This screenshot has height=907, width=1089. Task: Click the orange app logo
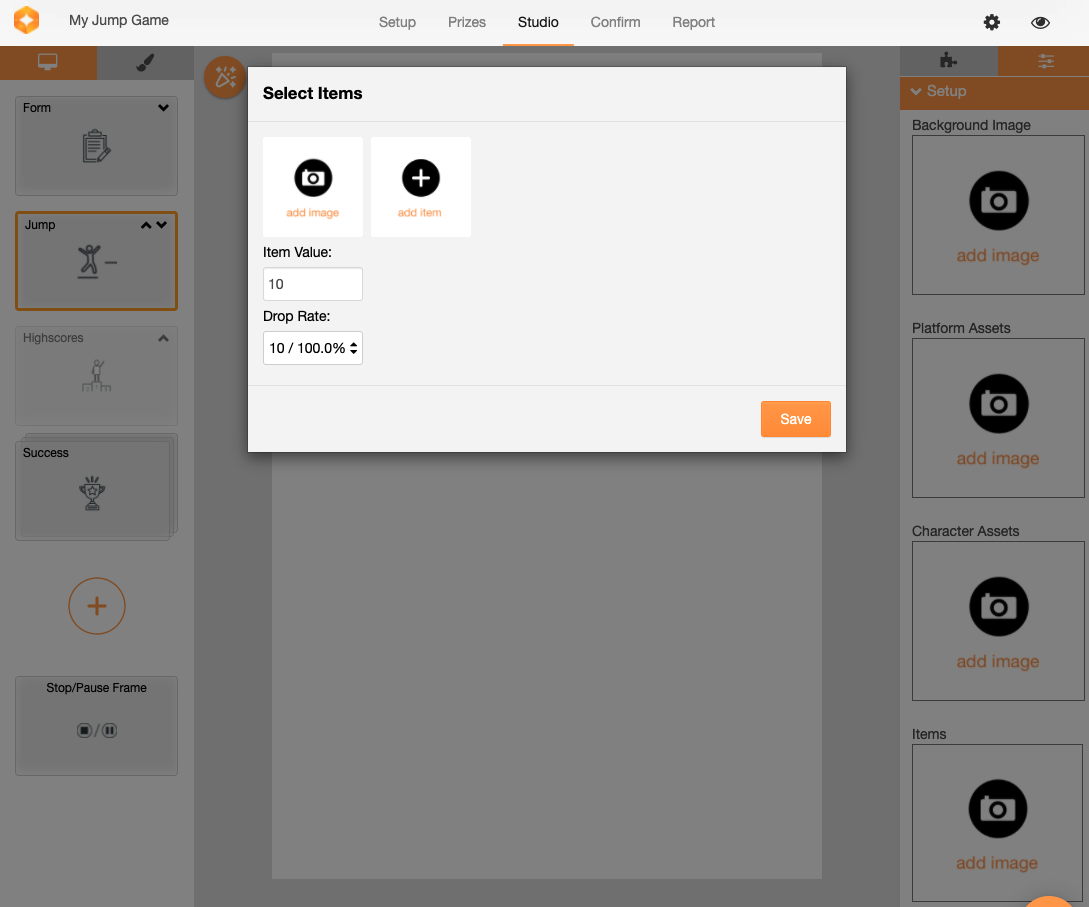coord(27,21)
